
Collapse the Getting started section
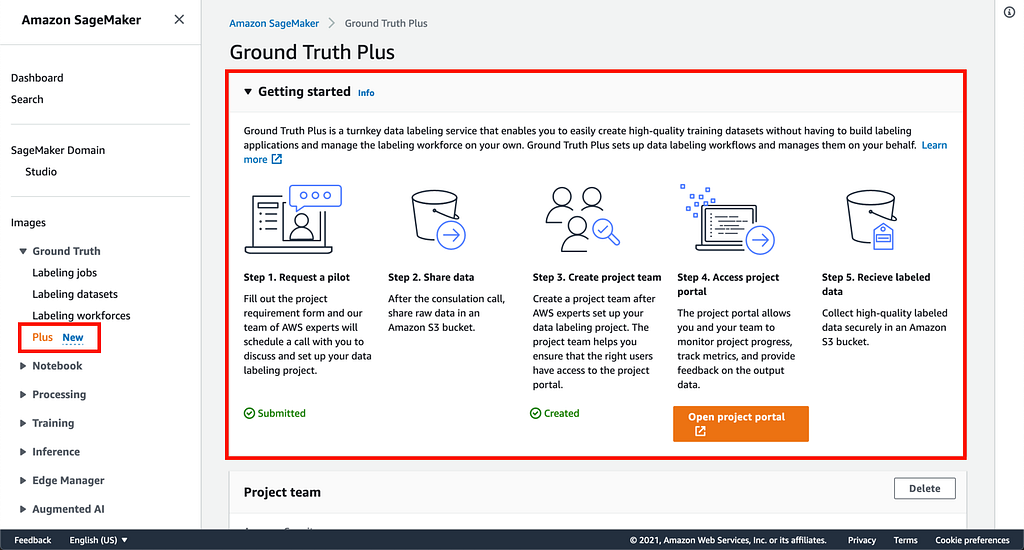pos(248,92)
